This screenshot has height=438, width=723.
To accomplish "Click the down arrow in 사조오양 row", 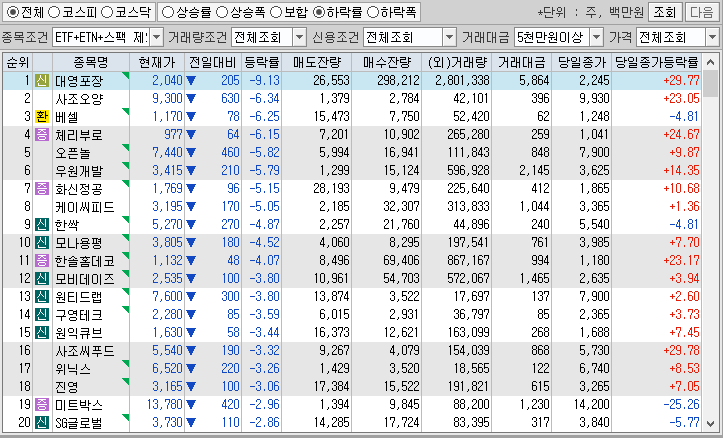I will (x=191, y=99).
